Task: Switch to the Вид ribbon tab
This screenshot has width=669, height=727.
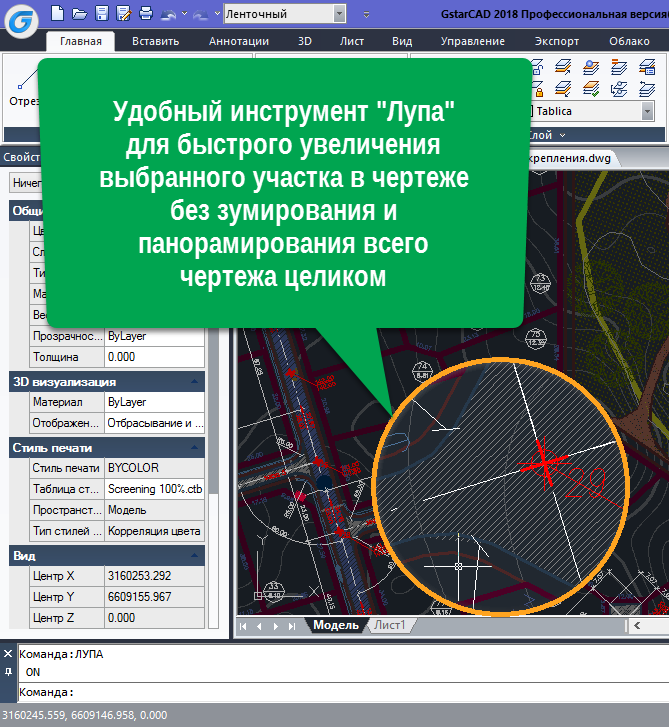Action: 402,41
